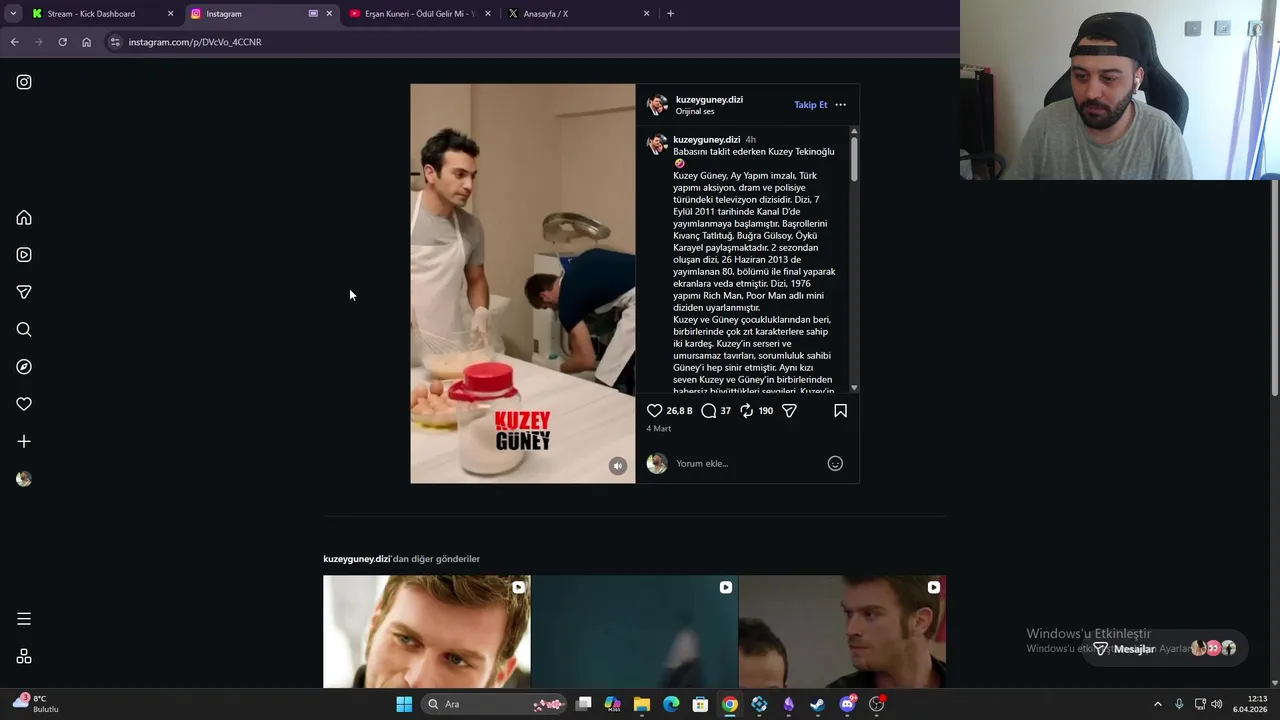
Task: Unmute the video with speaker icon
Action: [x=618, y=466]
